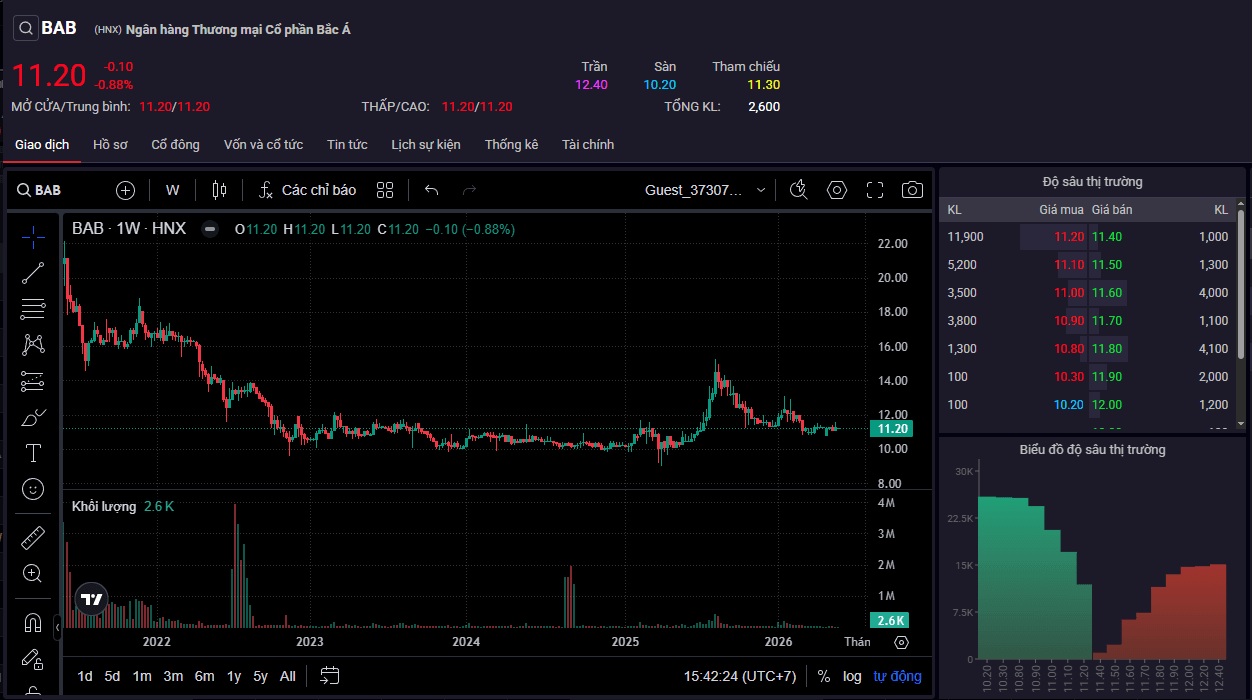1252x700 pixels.
Task: Change the candlestick chart style
Action: (220, 190)
